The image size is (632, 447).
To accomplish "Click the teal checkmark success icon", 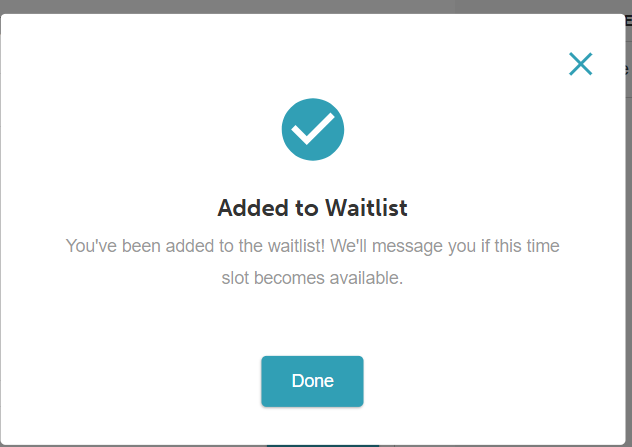I will tap(313, 129).
